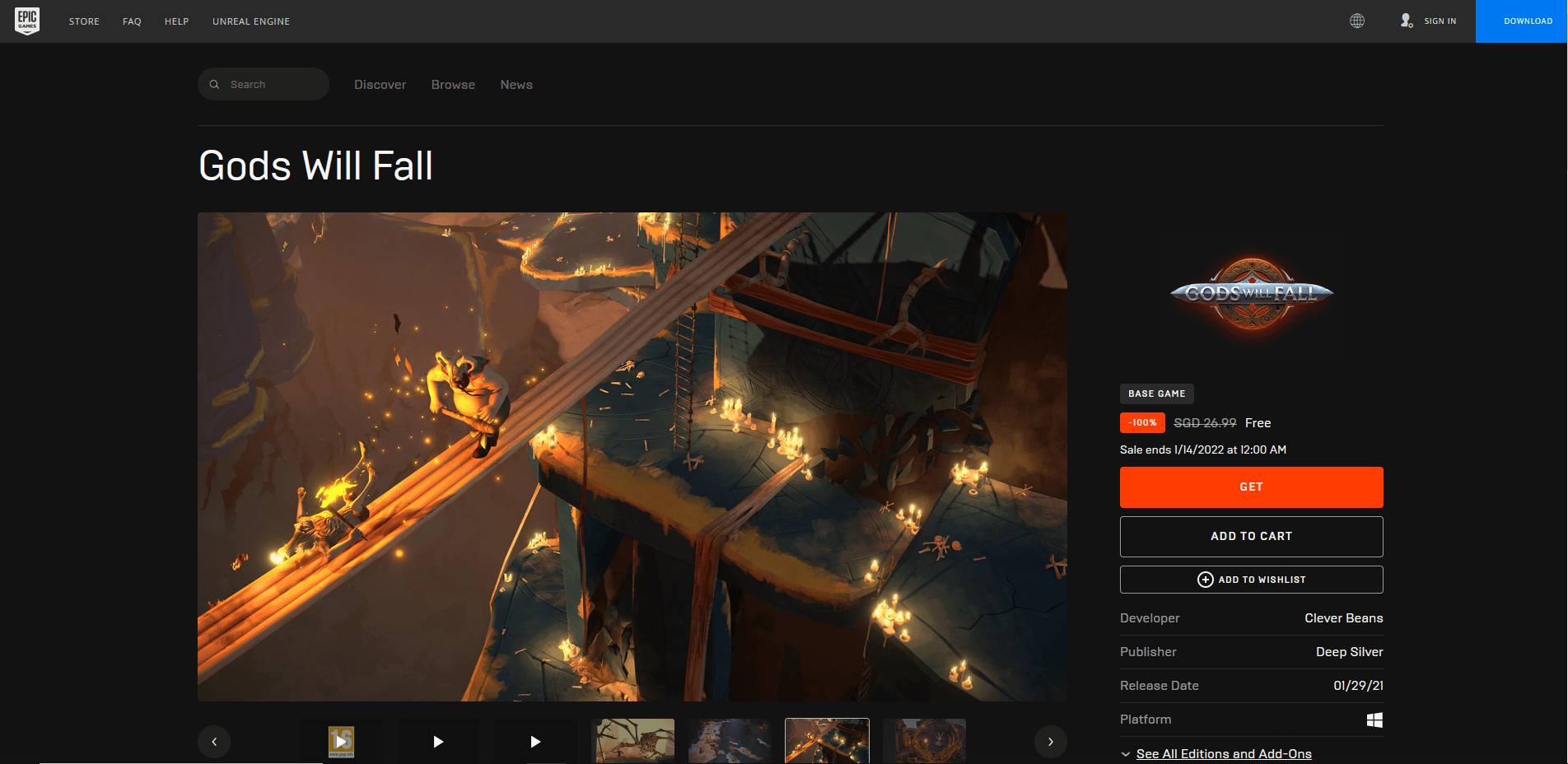1568x764 pixels.
Task: Go to next thumbnails with right arrow
Action: [x=1051, y=742]
